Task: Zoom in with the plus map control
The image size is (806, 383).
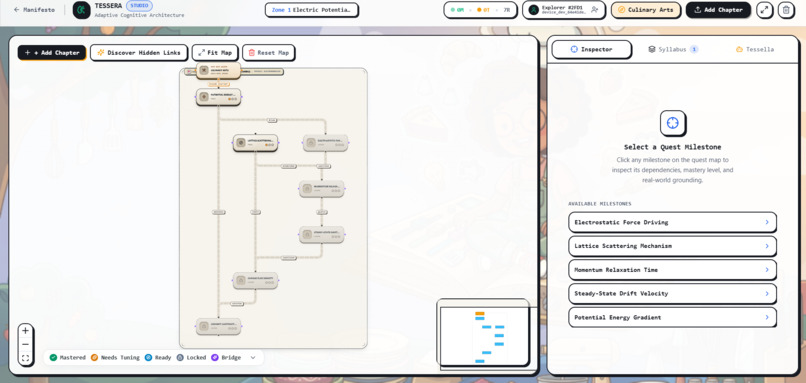Action: tap(25, 331)
